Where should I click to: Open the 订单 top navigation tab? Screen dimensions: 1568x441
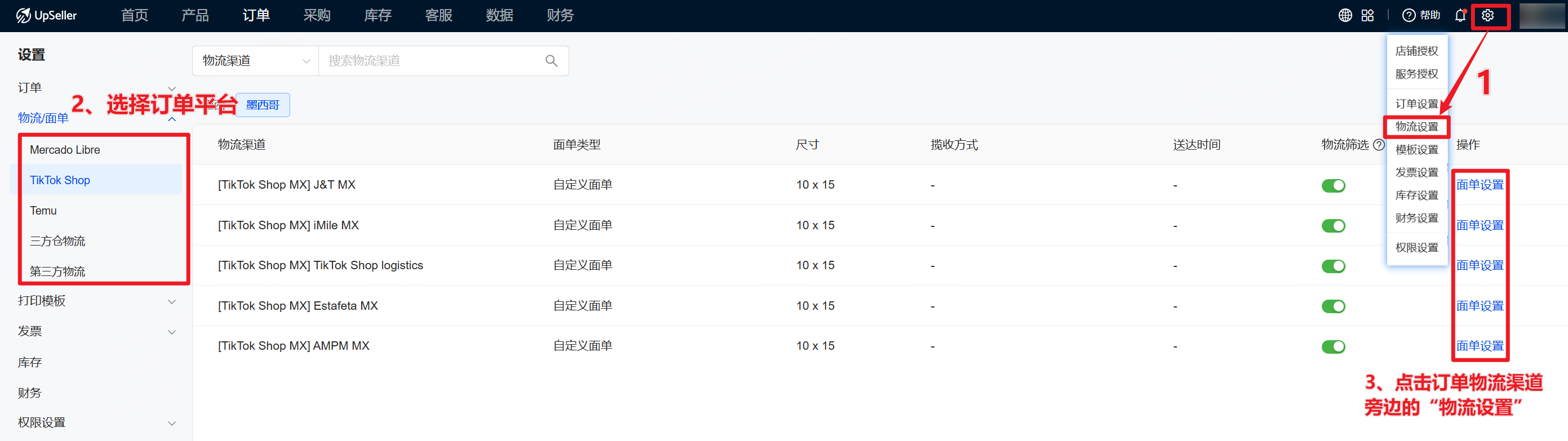(x=256, y=16)
